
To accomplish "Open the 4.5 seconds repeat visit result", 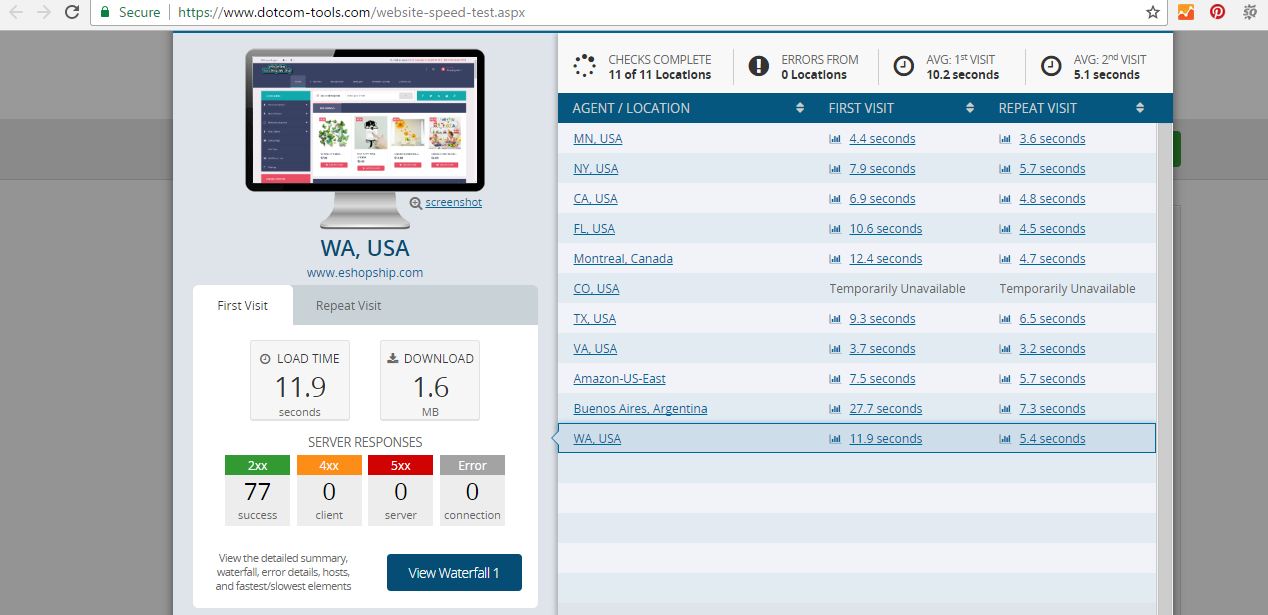I will click(x=1052, y=229).
